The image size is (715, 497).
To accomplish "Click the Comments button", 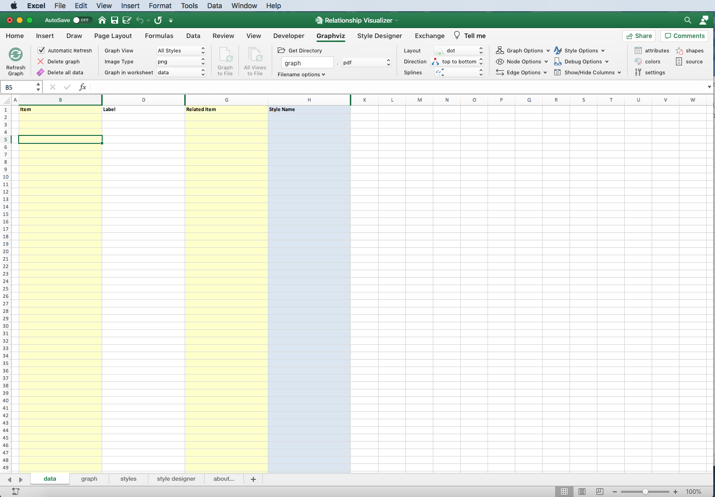I will point(685,36).
